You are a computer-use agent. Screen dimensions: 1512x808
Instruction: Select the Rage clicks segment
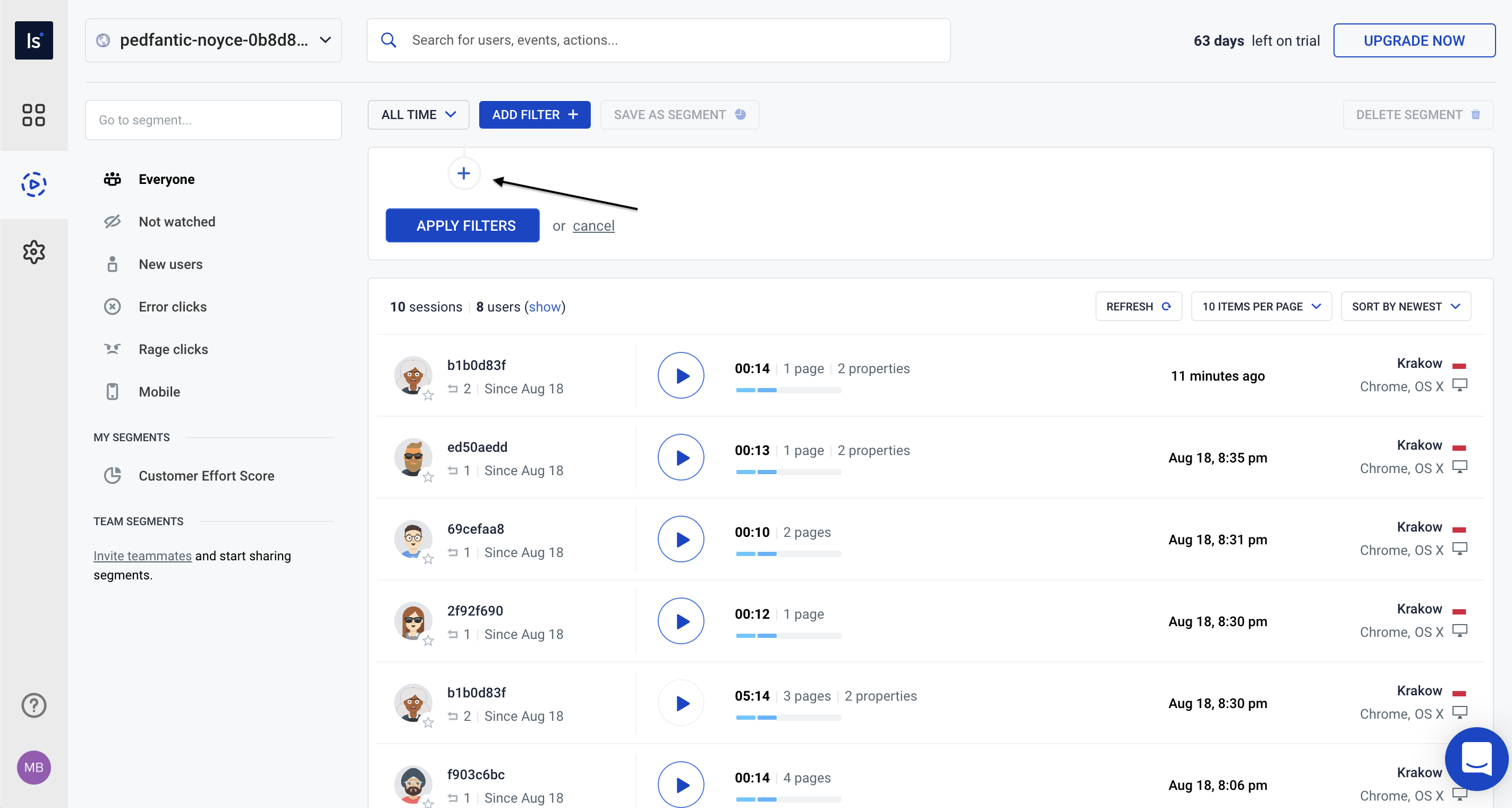pos(173,349)
